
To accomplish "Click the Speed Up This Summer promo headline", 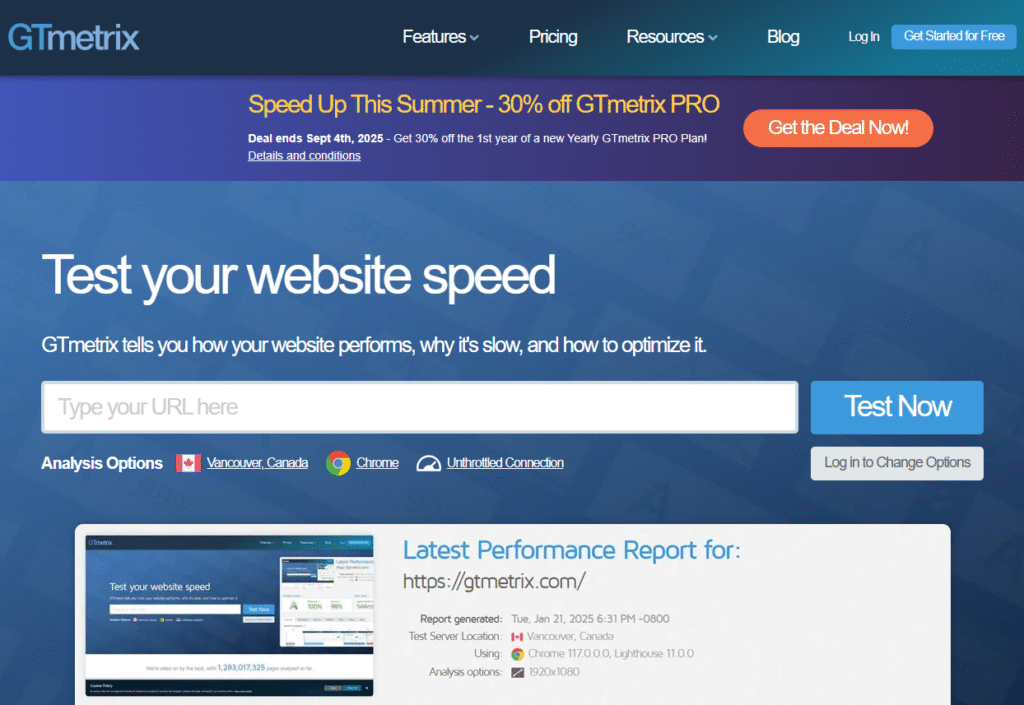I will coord(484,104).
